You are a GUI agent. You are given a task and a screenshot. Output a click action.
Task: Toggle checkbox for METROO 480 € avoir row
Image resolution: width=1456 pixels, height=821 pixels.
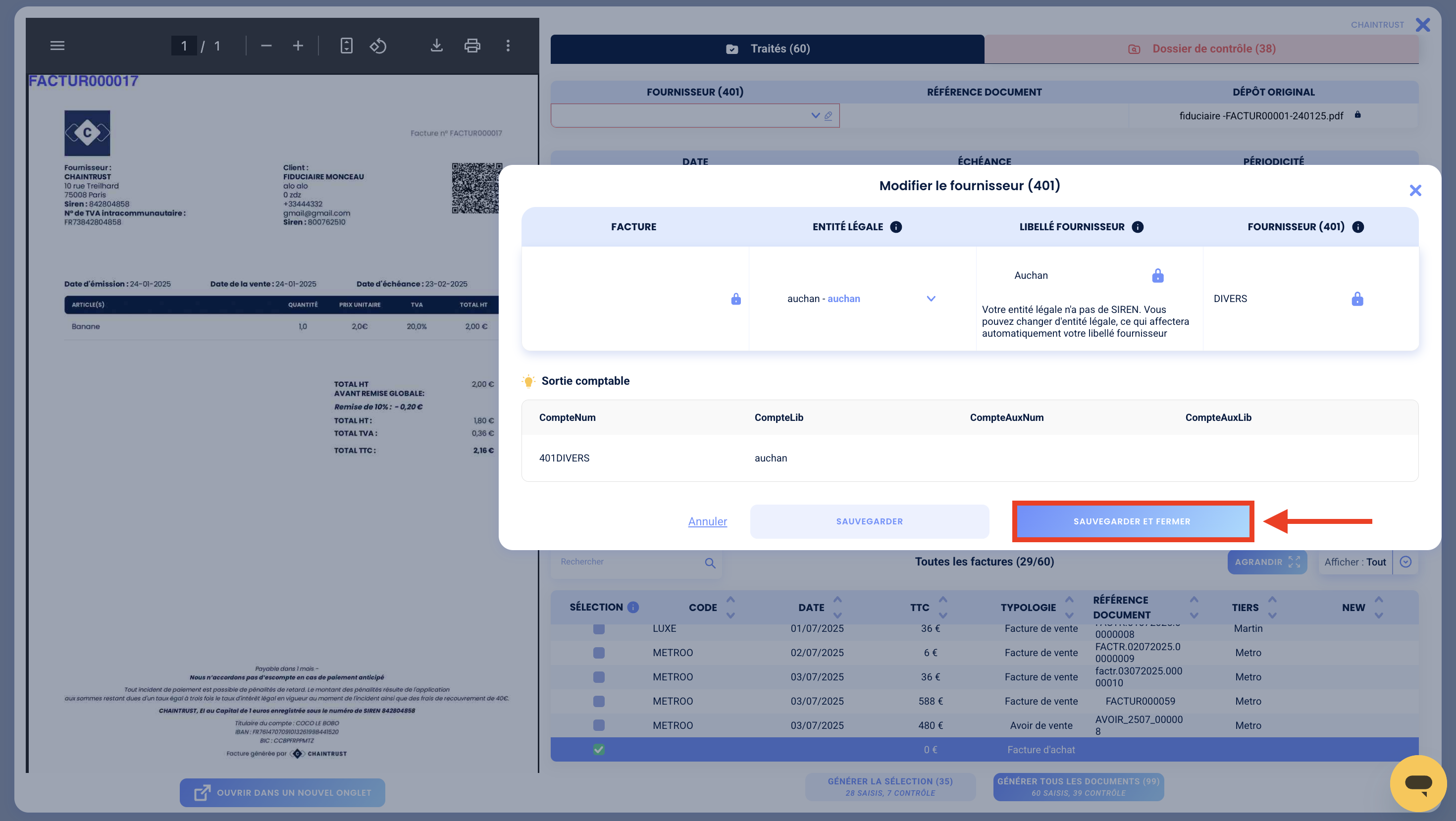coord(599,725)
